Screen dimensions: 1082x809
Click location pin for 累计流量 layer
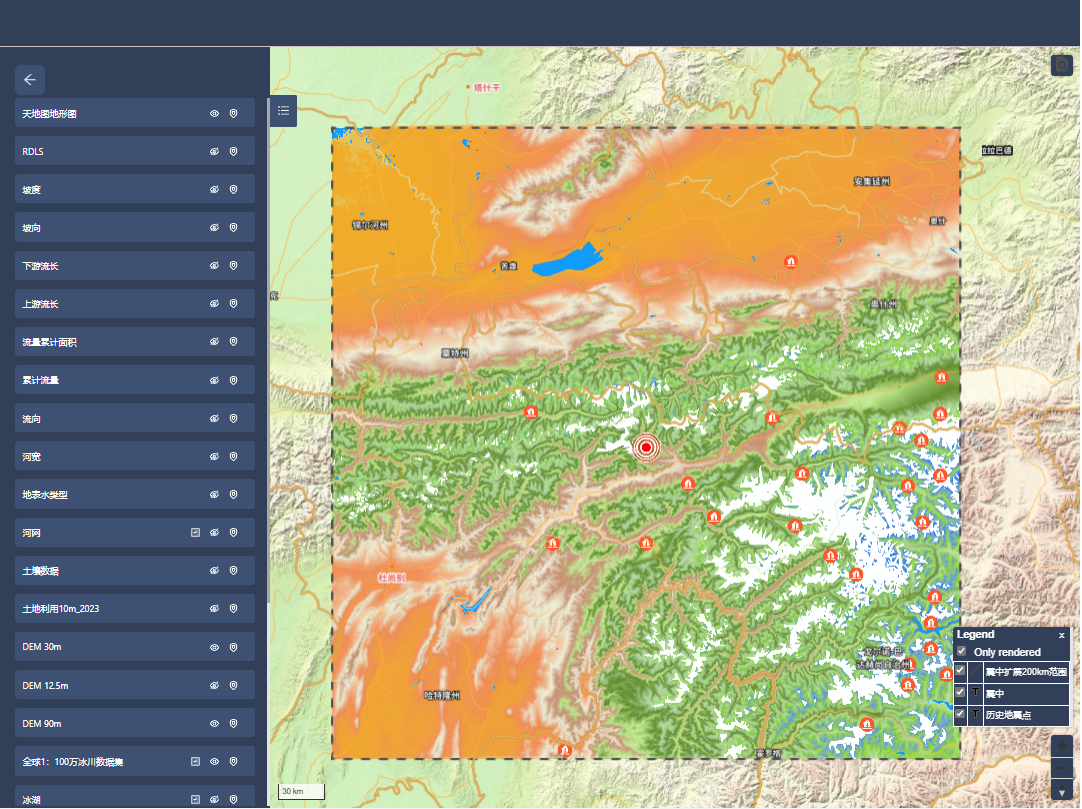point(234,380)
